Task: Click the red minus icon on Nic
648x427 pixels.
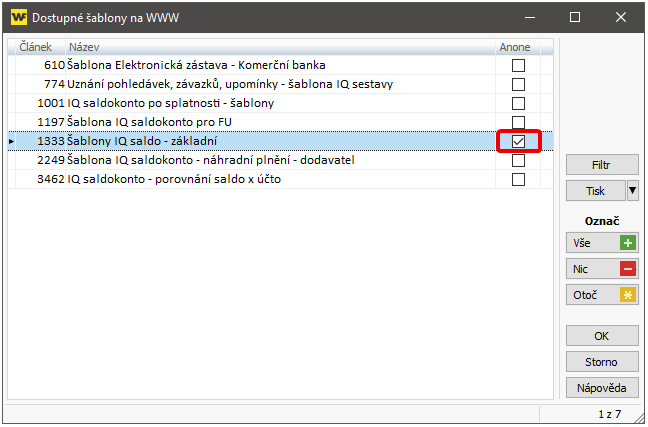Action: [x=628, y=269]
